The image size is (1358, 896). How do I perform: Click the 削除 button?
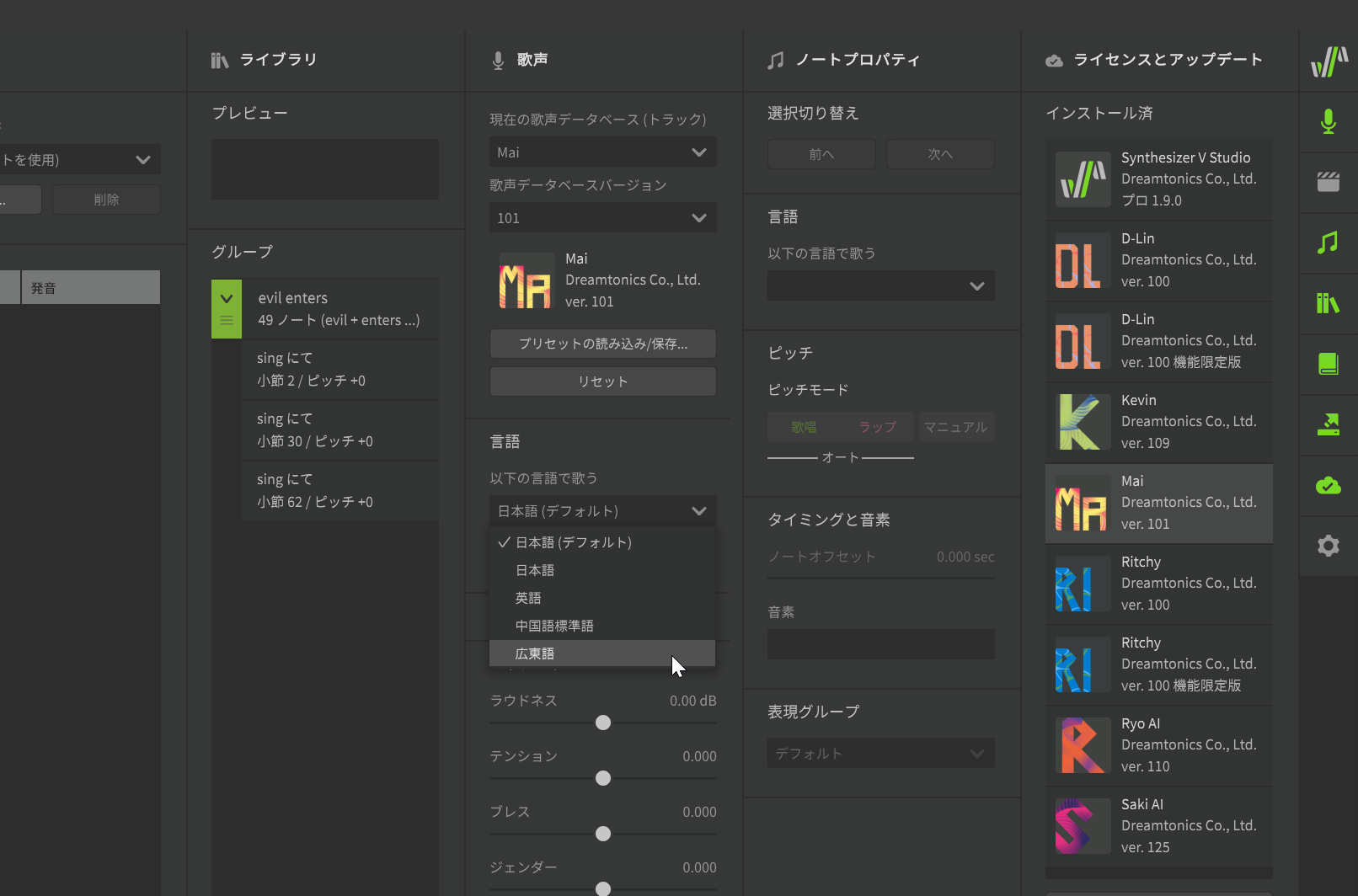[106, 200]
